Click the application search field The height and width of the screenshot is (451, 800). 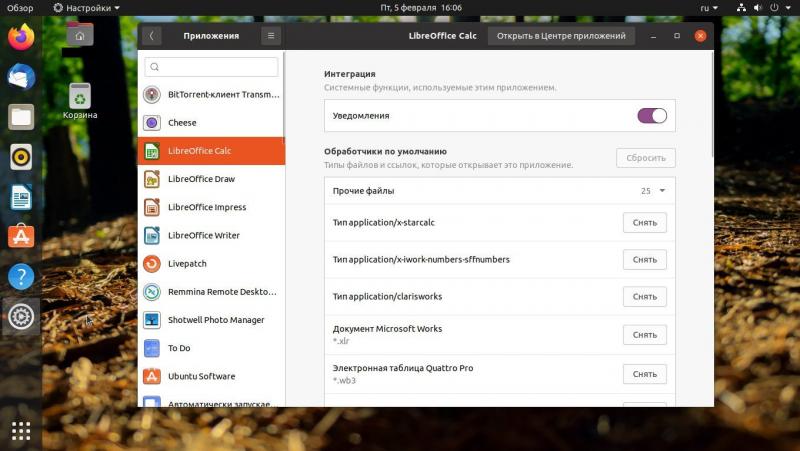tap(212, 67)
